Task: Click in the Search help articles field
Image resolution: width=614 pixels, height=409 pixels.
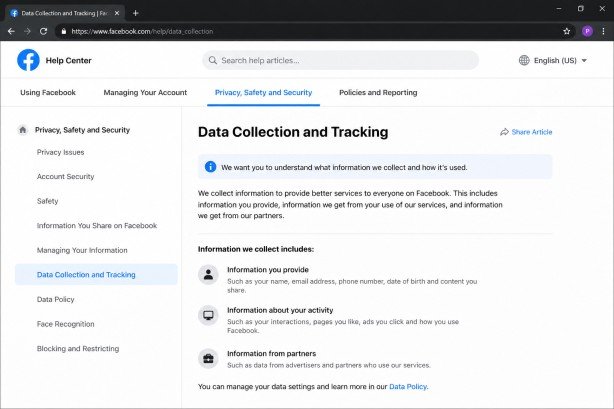Action: 340,60
